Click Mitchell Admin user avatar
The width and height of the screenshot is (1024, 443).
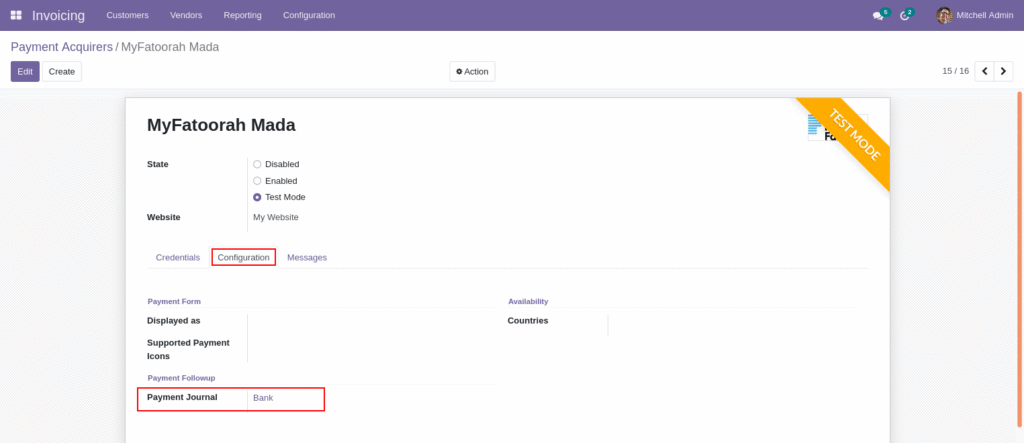point(944,15)
